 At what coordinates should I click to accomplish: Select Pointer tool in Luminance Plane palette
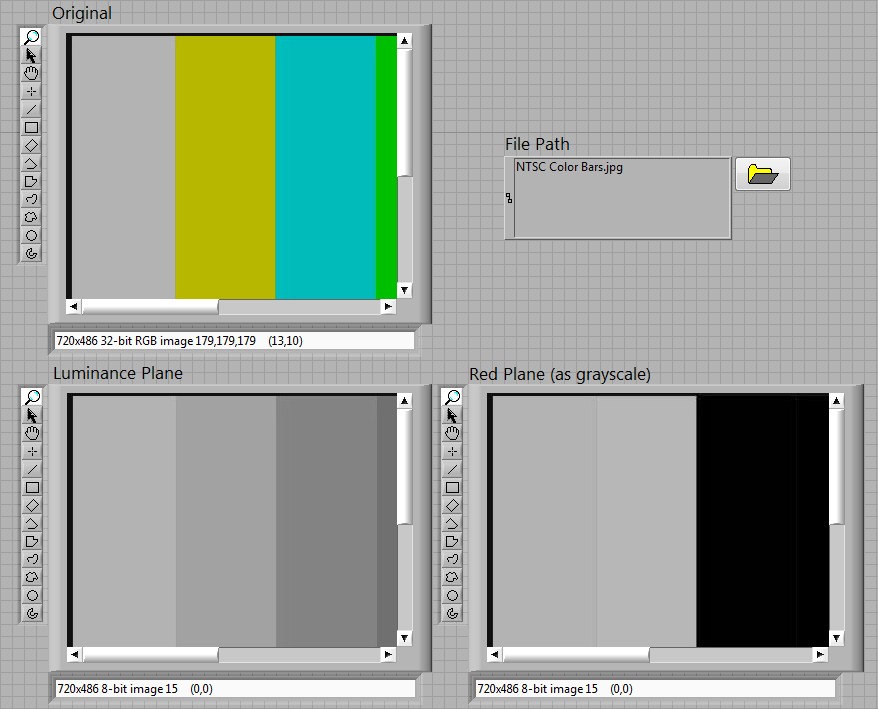pos(32,416)
